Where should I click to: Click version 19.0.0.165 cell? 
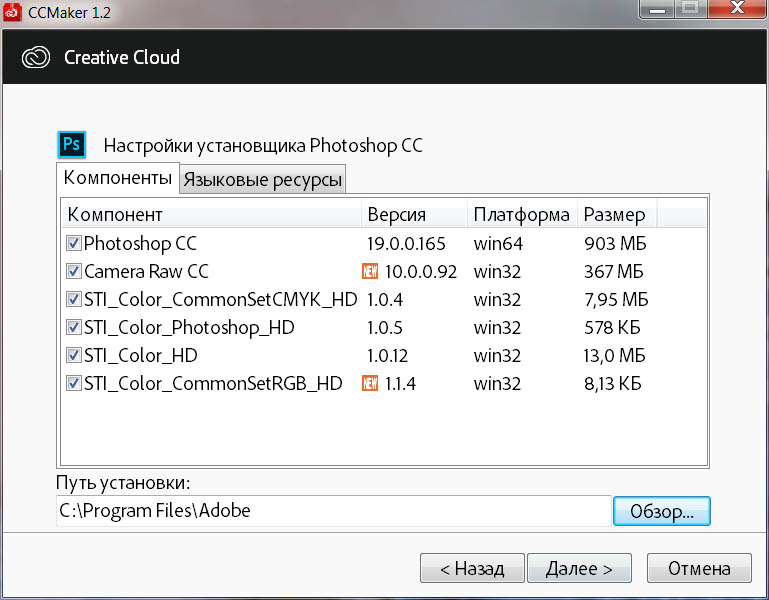pos(406,243)
